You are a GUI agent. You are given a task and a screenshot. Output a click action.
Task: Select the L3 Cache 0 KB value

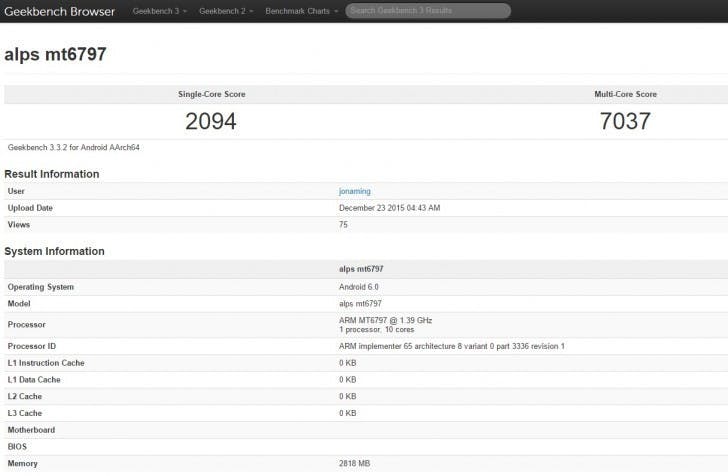pyautogui.click(x=347, y=413)
